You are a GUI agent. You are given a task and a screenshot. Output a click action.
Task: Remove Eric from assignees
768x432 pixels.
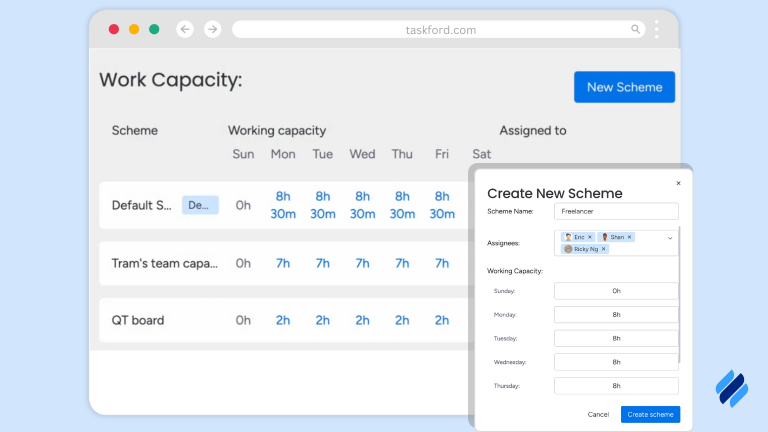click(590, 237)
